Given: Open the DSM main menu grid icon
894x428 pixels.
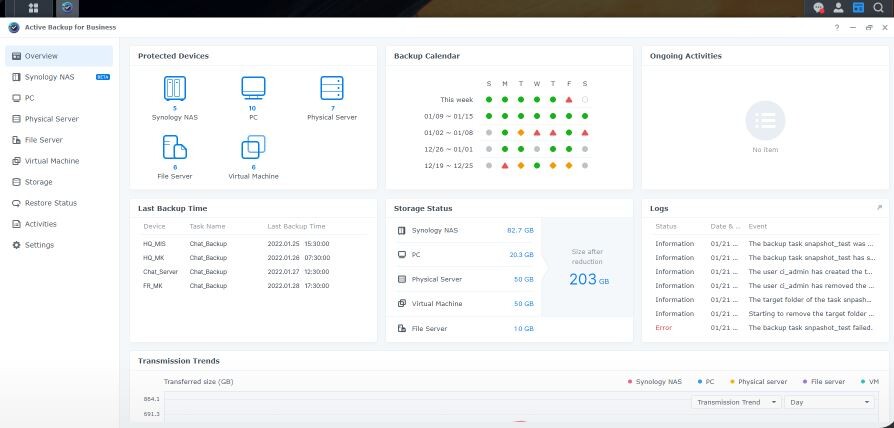Looking at the screenshot, I should pos(33,8).
